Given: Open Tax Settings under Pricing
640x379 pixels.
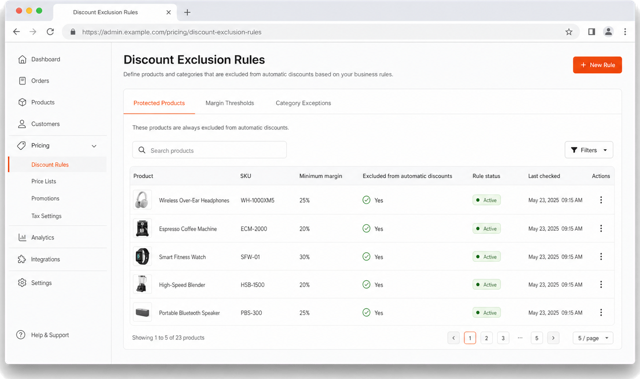Looking at the screenshot, I should (x=46, y=216).
